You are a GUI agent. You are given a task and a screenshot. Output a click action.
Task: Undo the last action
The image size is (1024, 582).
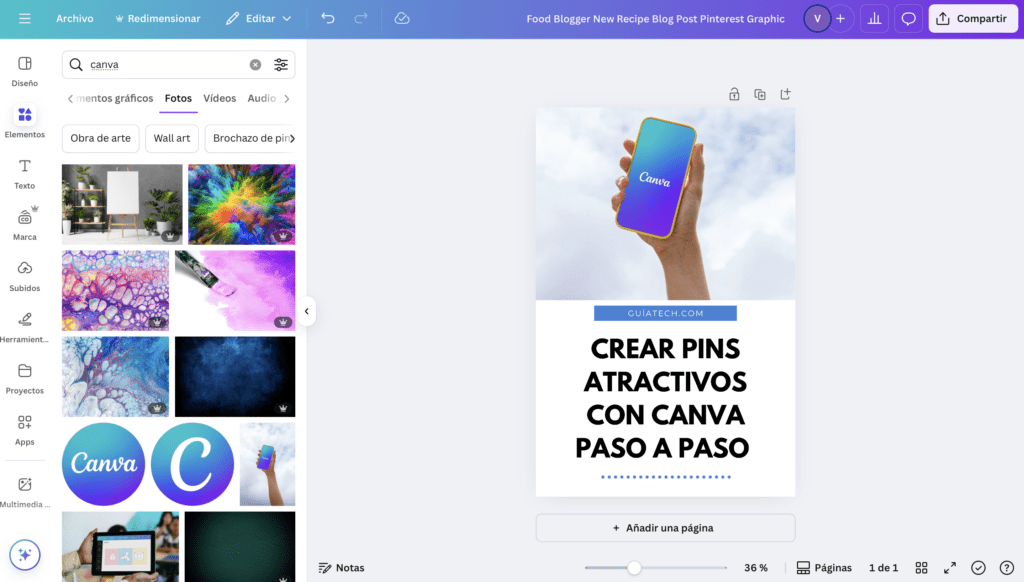tap(328, 18)
